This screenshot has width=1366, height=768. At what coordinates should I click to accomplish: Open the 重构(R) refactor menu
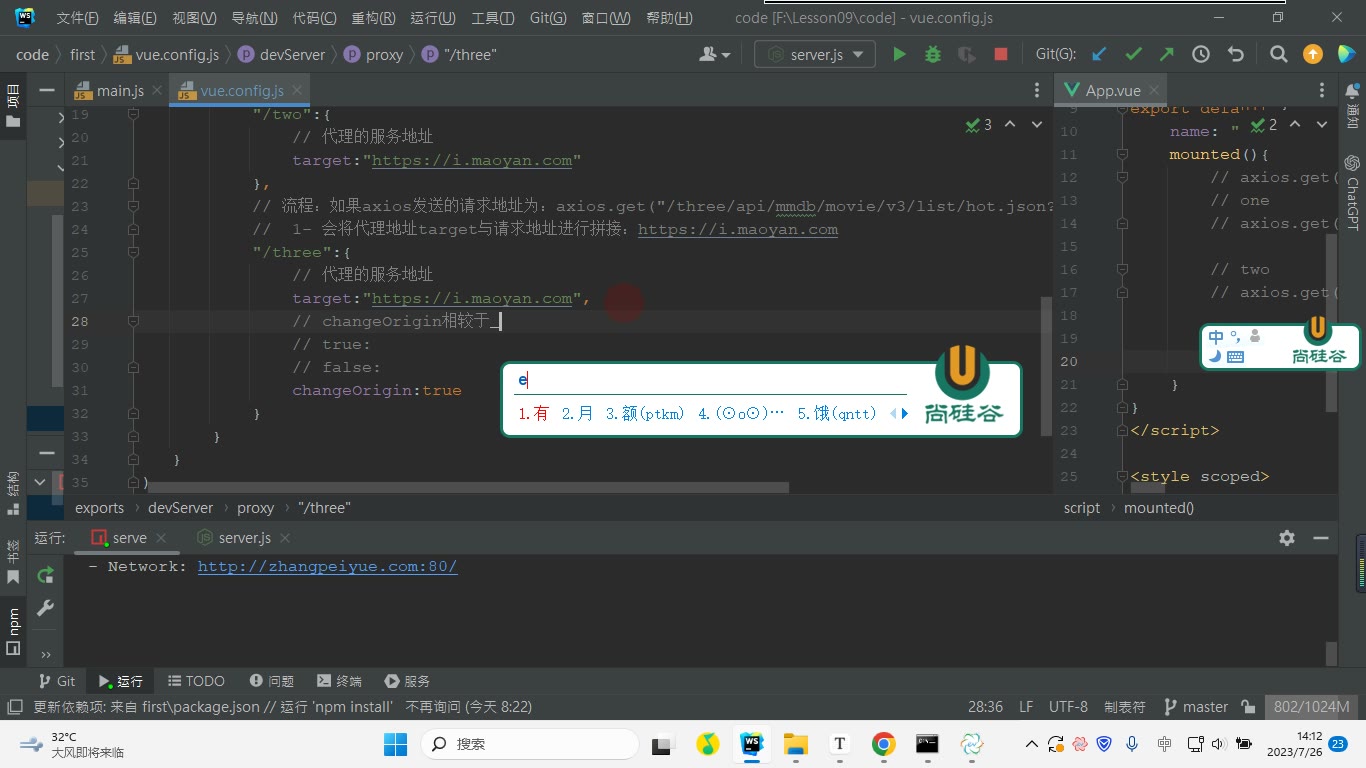click(373, 18)
